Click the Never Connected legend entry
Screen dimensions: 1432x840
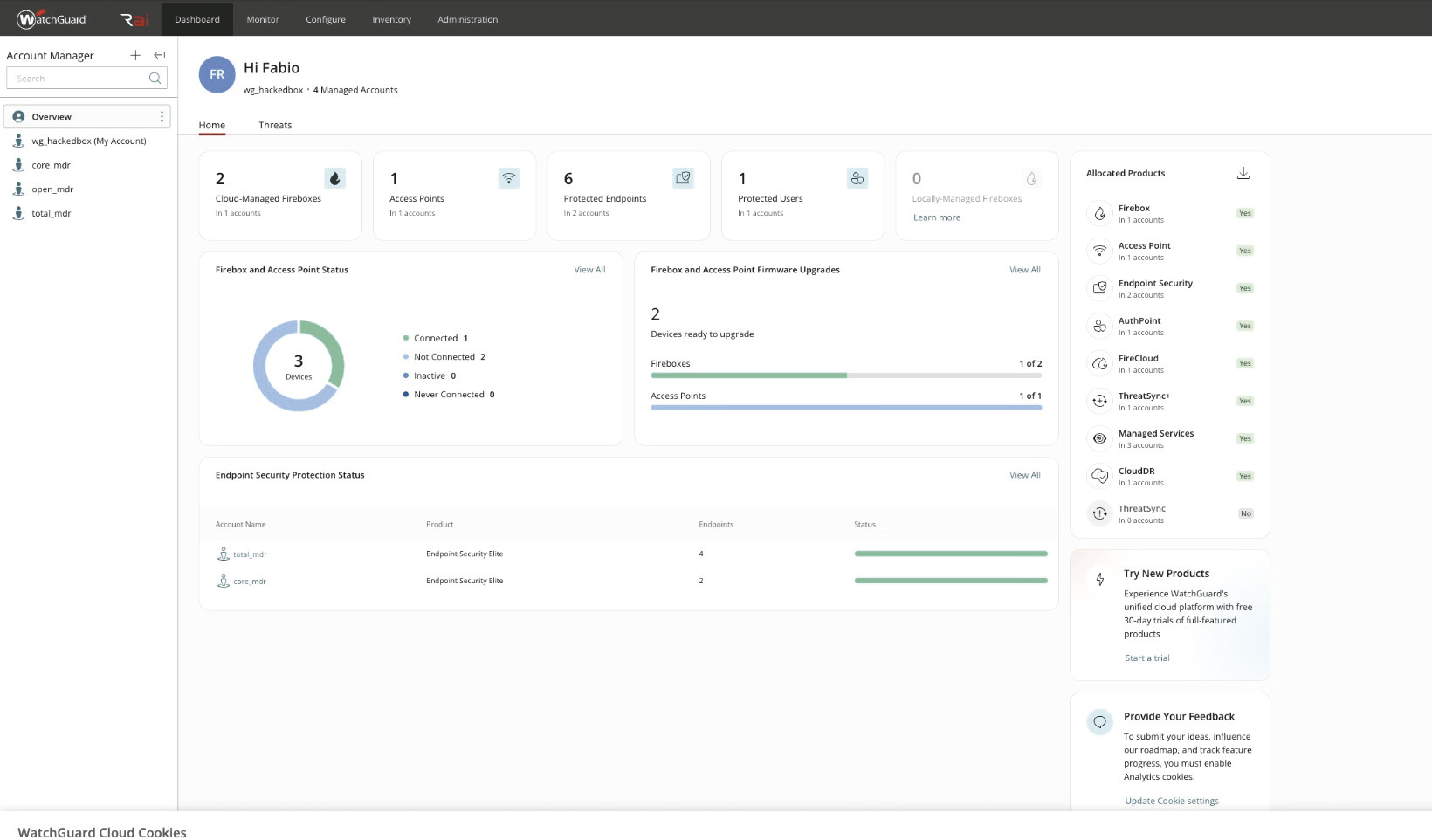coord(449,395)
